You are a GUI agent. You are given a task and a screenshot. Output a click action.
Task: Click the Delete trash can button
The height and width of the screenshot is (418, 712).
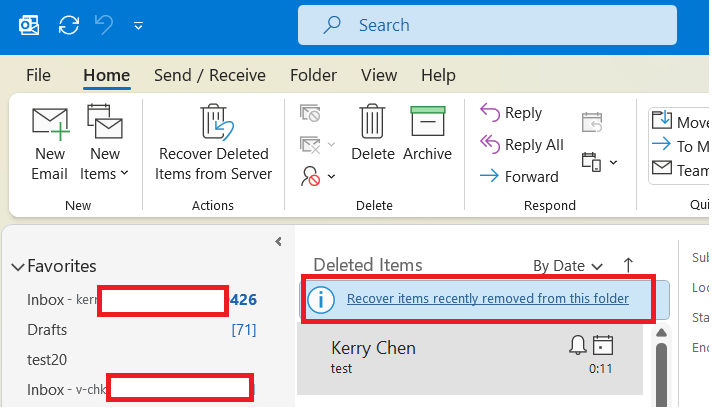(373, 133)
